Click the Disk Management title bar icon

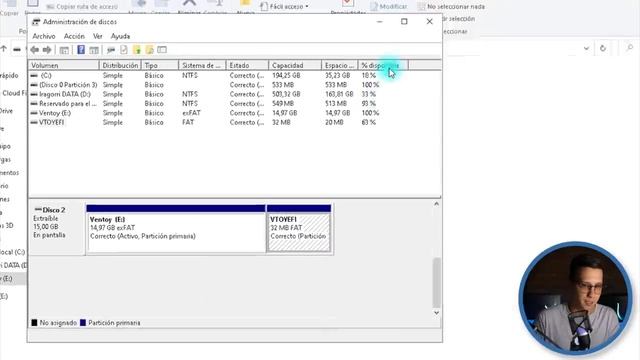tap(36, 22)
